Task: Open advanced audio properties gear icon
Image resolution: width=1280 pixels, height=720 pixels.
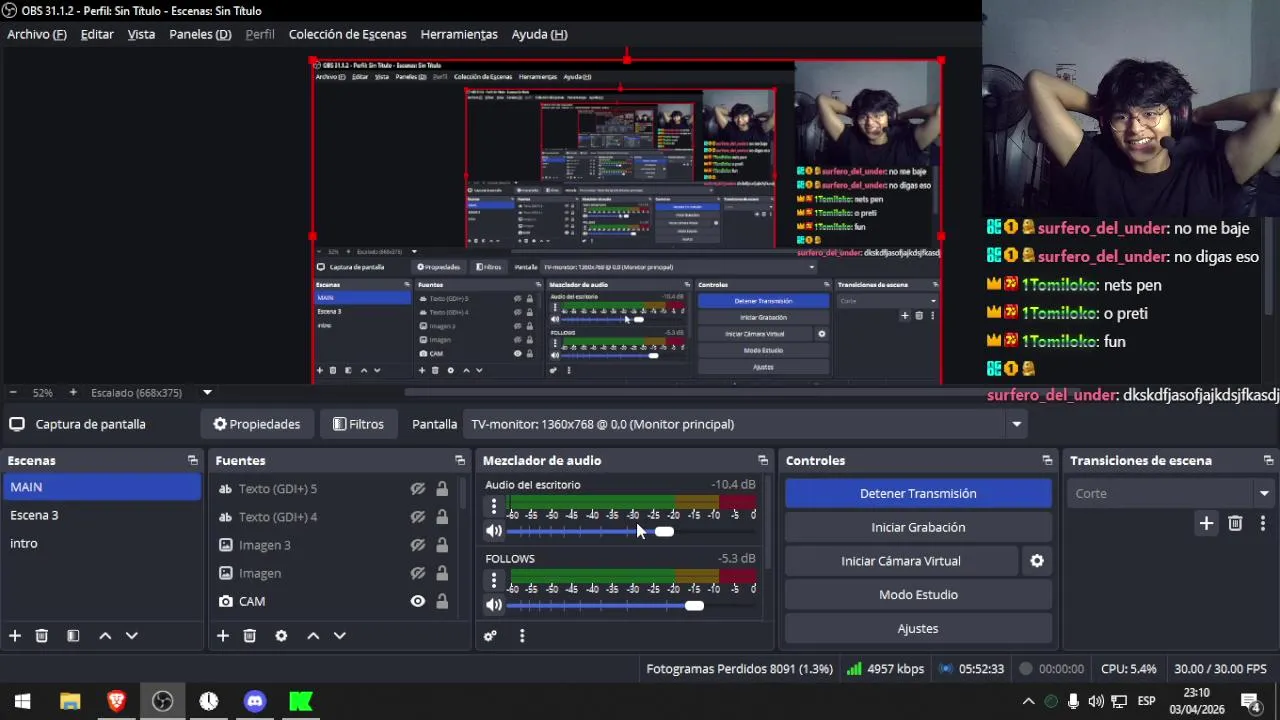Action: pos(490,636)
